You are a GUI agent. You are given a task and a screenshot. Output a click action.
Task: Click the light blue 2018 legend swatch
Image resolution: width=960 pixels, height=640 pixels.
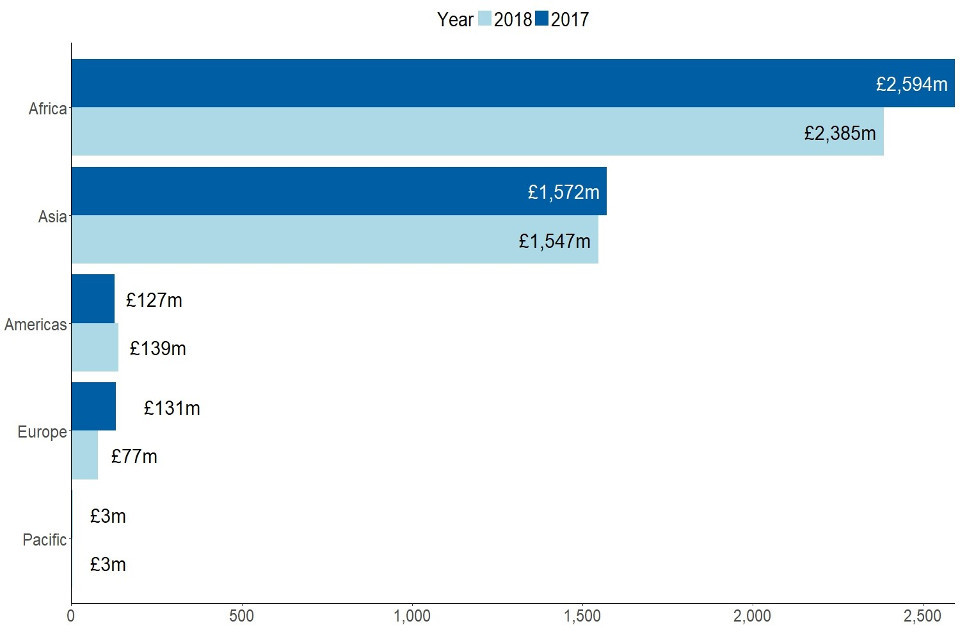484,19
